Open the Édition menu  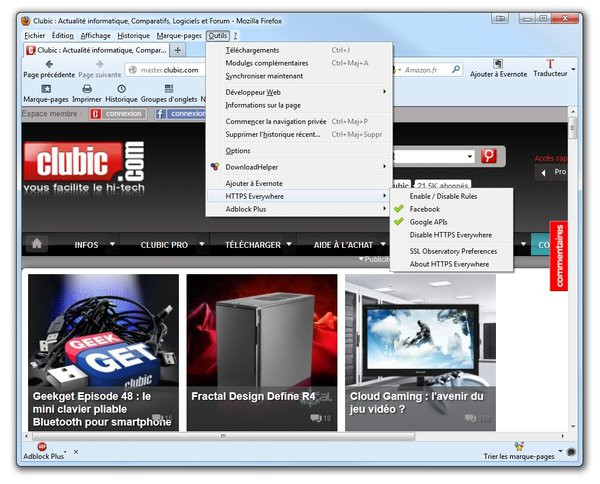tap(63, 36)
